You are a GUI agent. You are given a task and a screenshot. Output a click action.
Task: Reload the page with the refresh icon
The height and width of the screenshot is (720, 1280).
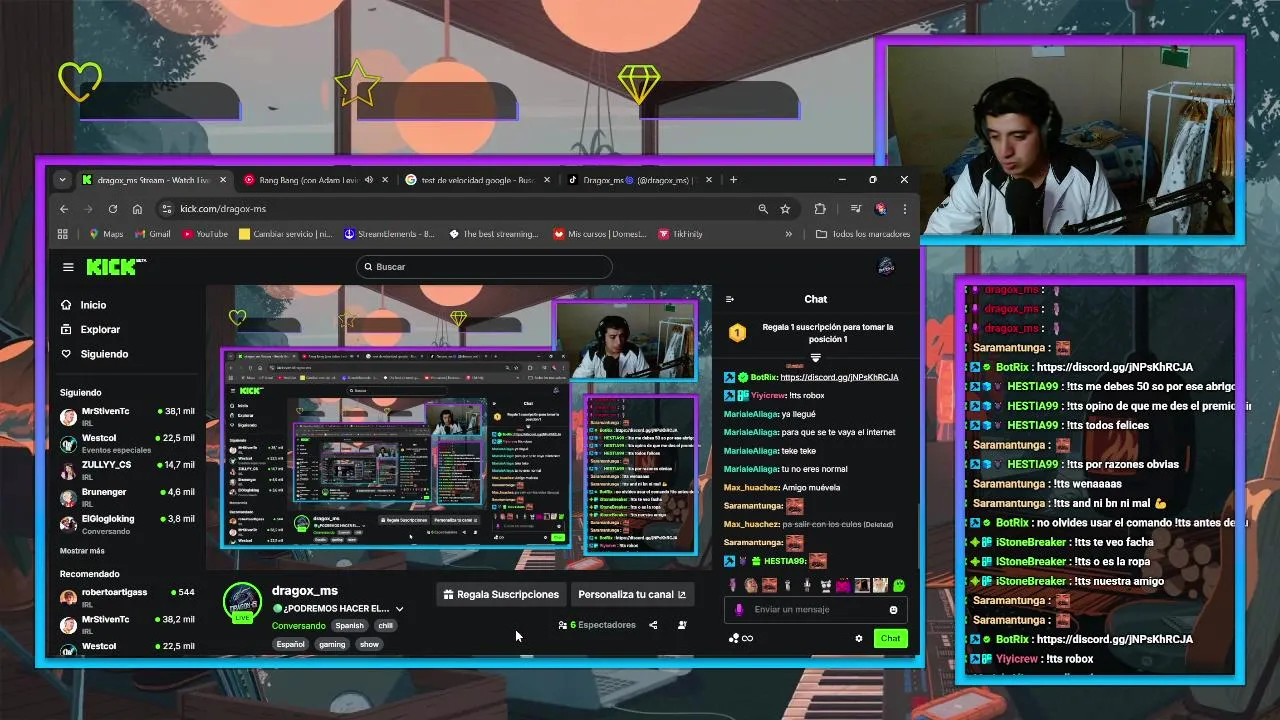coord(112,209)
